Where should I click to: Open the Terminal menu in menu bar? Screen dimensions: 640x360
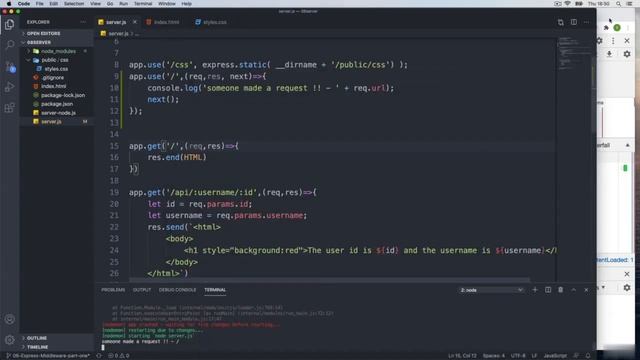point(143,4)
